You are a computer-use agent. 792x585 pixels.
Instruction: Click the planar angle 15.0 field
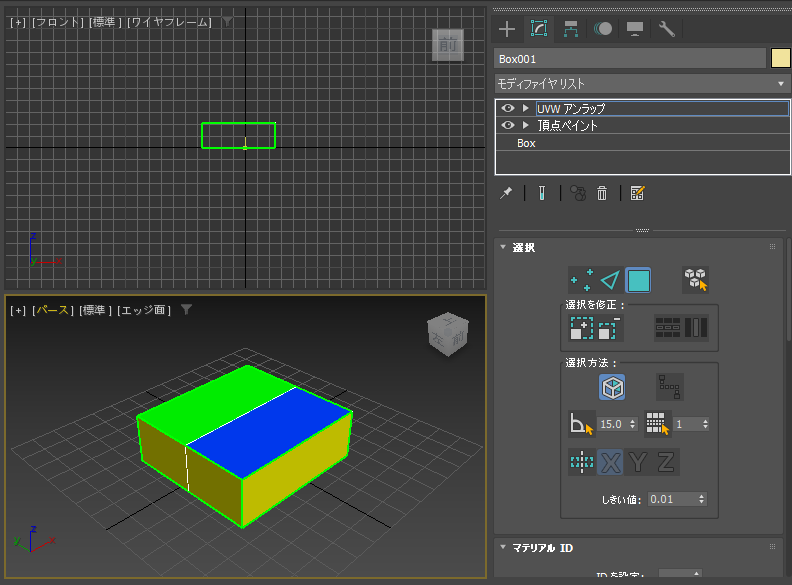coord(612,424)
